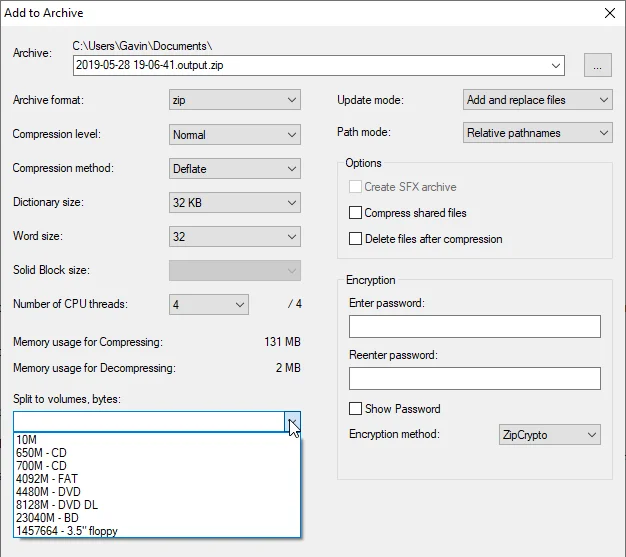
Task: Expand the Dictionary size dropdown
Action: tap(235, 202)
